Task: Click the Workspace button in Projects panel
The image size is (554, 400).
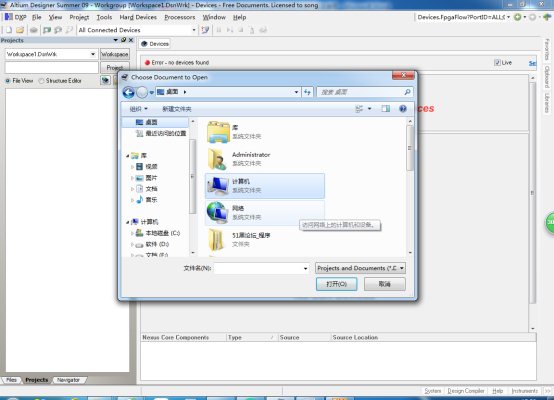Action: pyautogui.click(x=114, y=54)
